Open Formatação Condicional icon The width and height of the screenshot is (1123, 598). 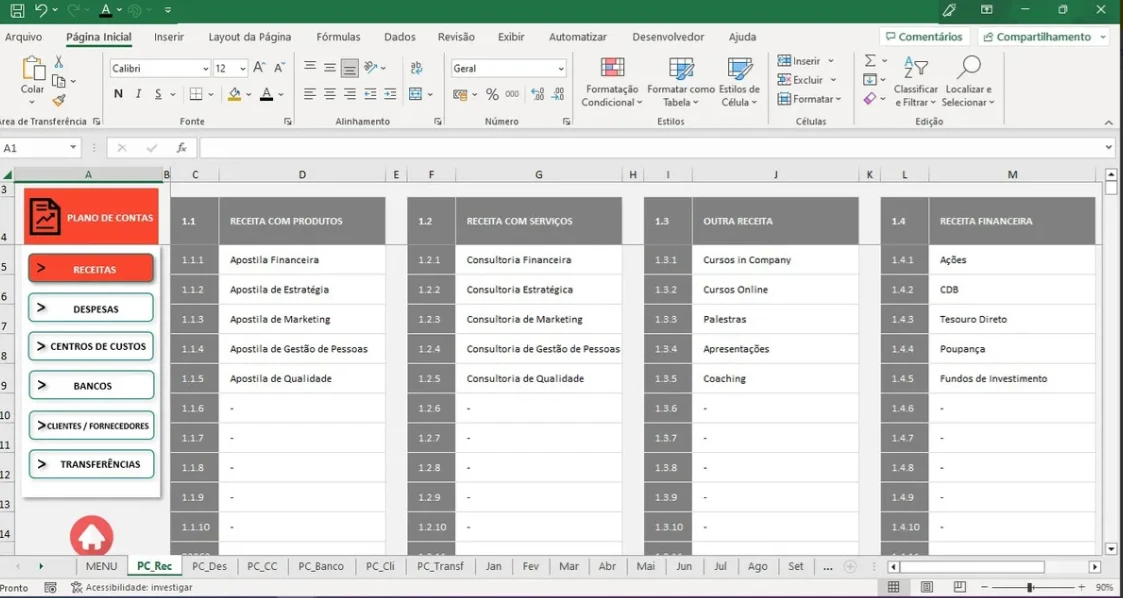[x=612, y=69]
